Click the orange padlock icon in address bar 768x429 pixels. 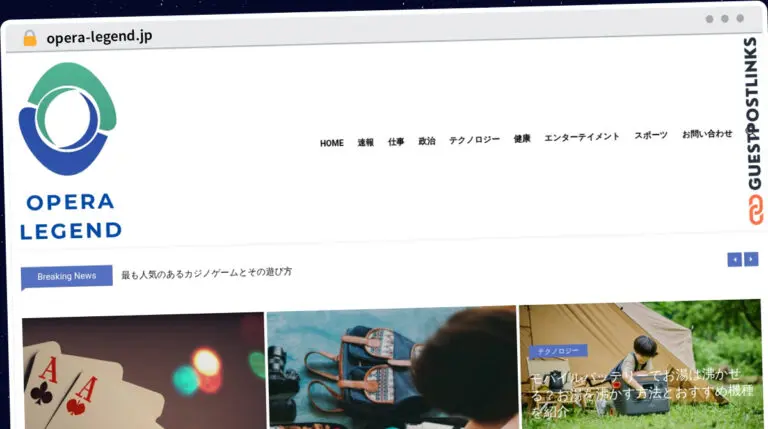click(x=30, y=38)
